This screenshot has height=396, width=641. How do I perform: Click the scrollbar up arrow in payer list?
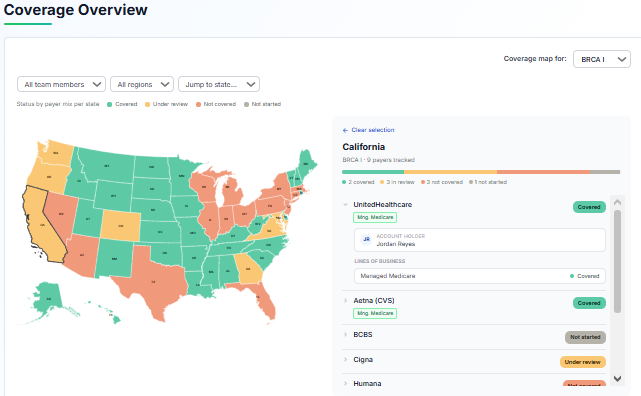coord(617,202)
